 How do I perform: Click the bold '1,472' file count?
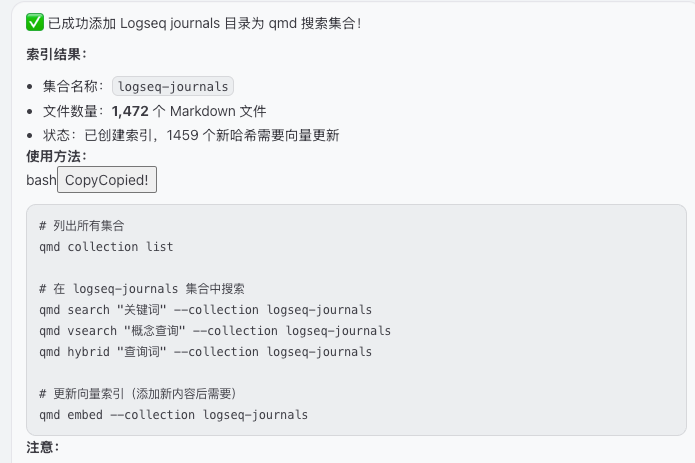coord(130,111)
